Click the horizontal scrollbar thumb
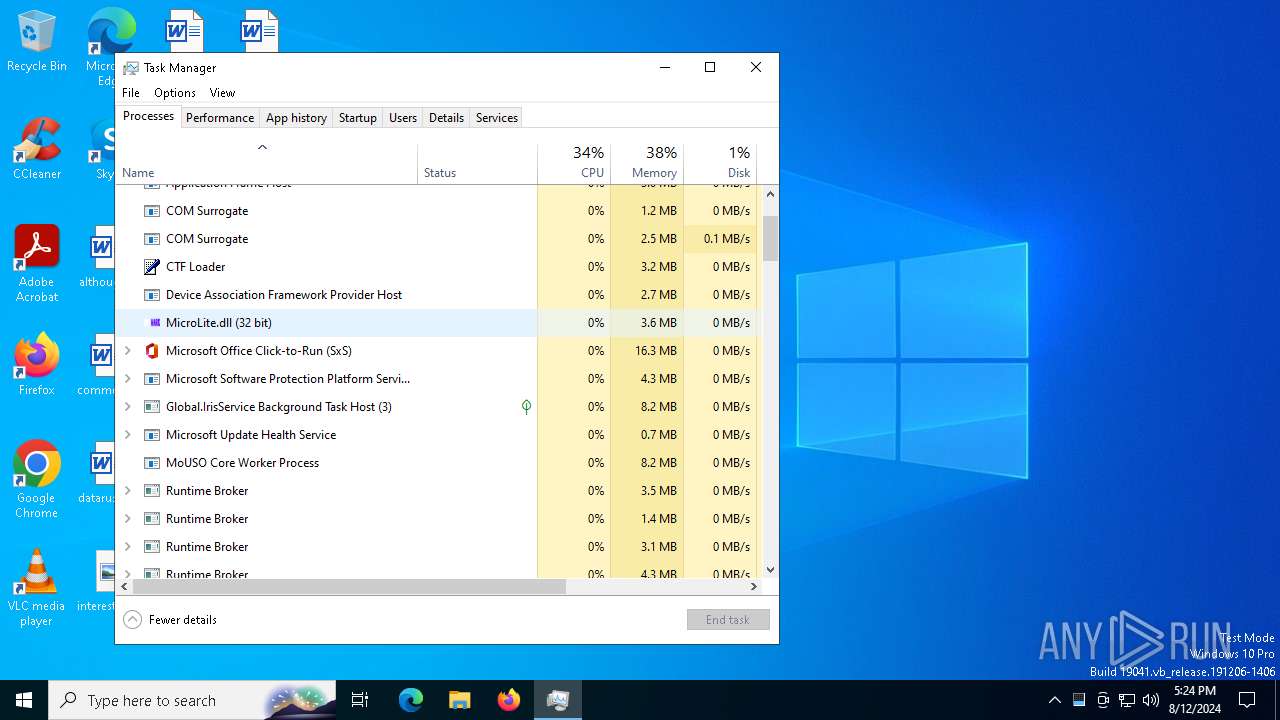The width and height of the screenshot is (1280, 720). pos(349,587)
